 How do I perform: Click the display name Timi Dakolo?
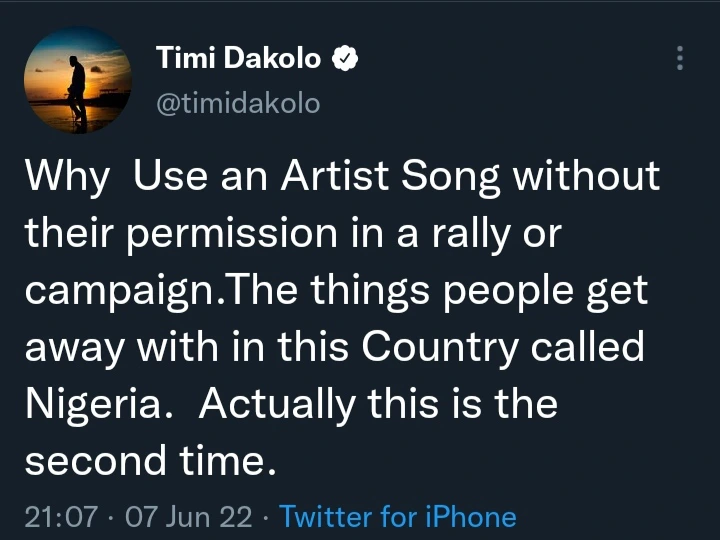tap(238, 59)
